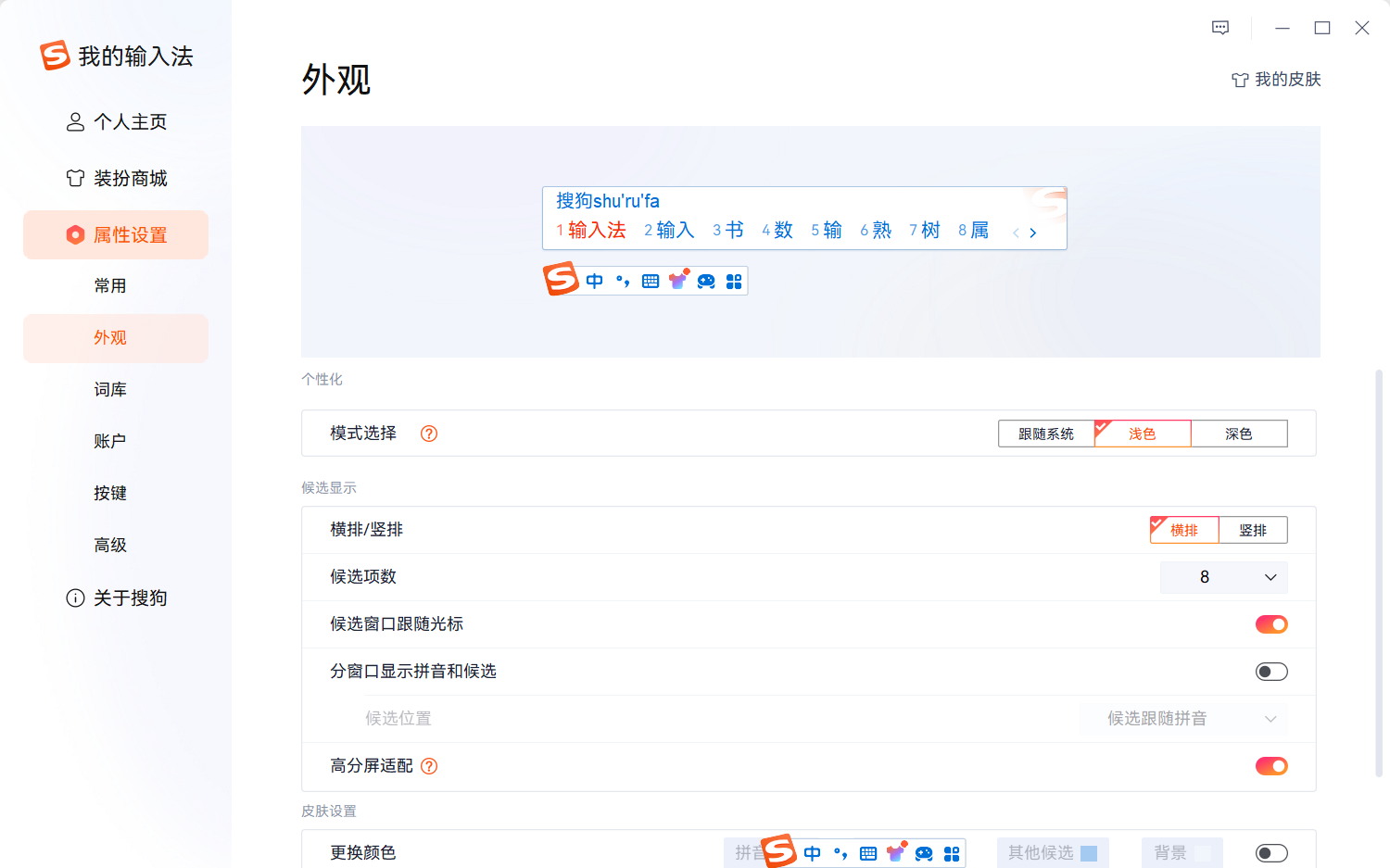1390x868 pixels.
Task: Select the punctuation icon in the toolbar preview
Action: (622, 280)
